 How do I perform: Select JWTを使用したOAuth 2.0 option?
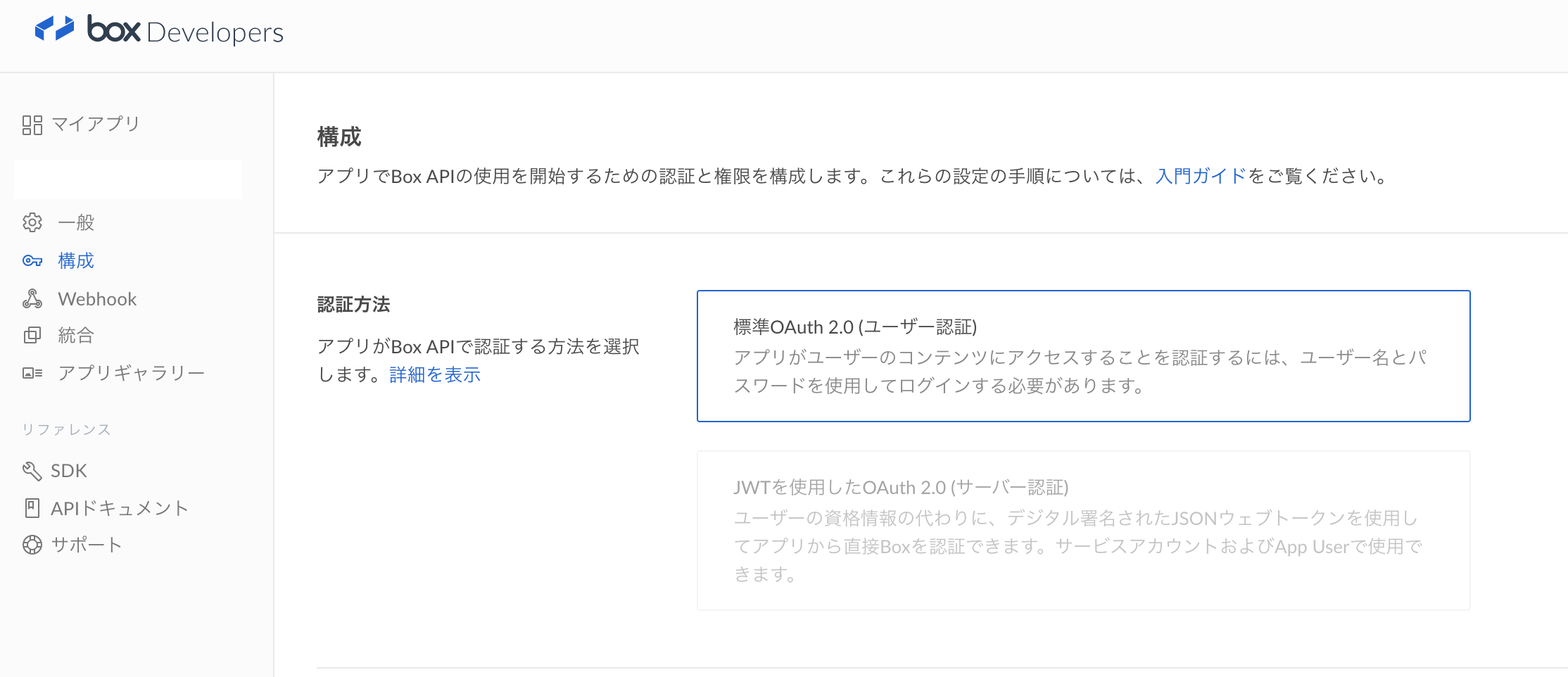coord(1083,531)
